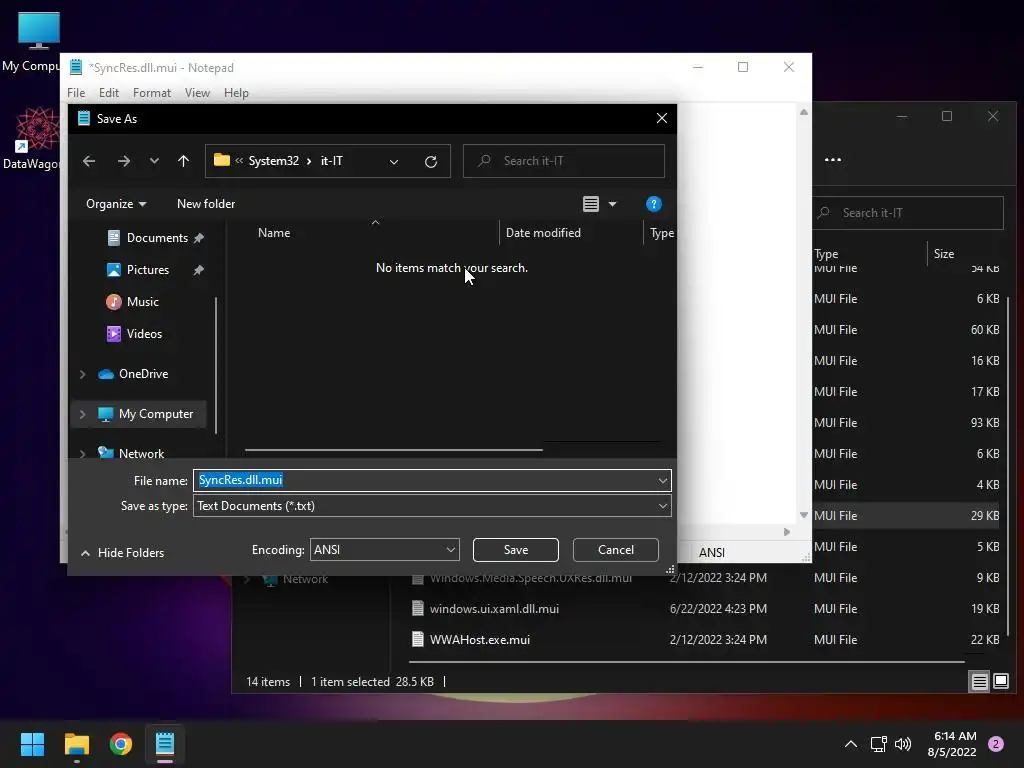Create a New folder

tap(206, 204)
